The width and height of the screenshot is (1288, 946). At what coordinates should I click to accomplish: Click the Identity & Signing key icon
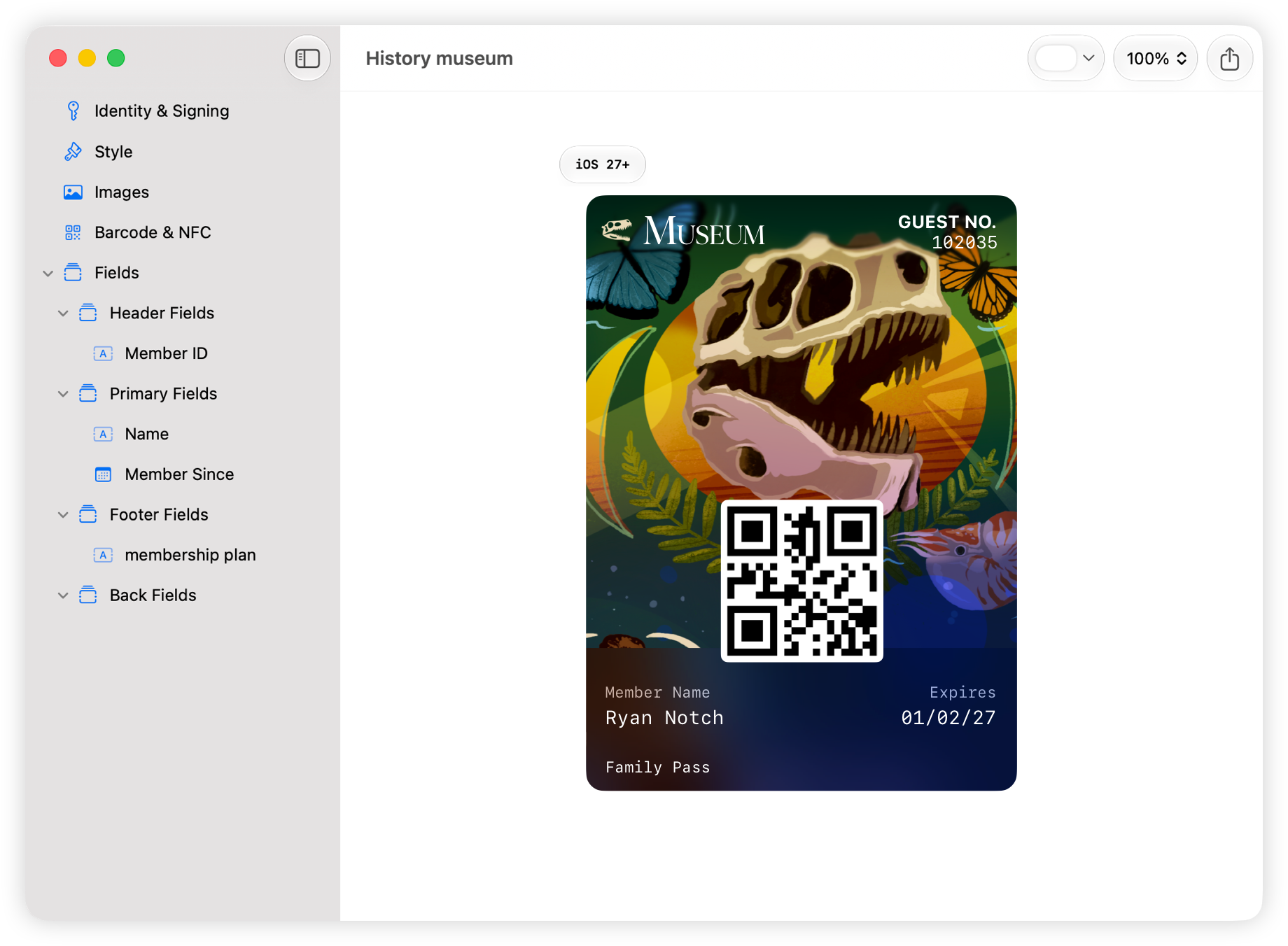(x=73, y=111)
